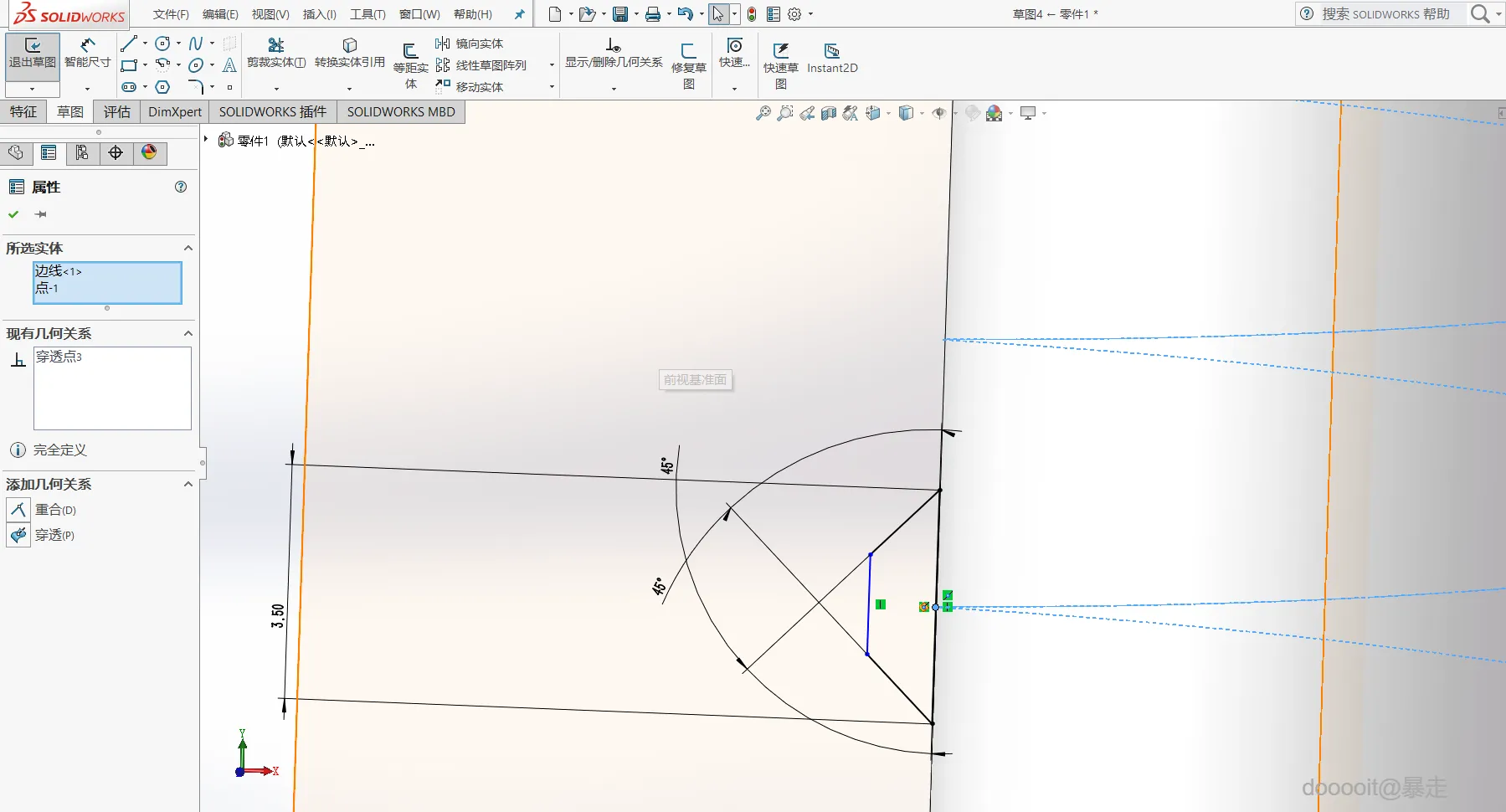Open the 工具(T) menu
The height and width of the screenshot is (812, 1506).
click(368, 14)
